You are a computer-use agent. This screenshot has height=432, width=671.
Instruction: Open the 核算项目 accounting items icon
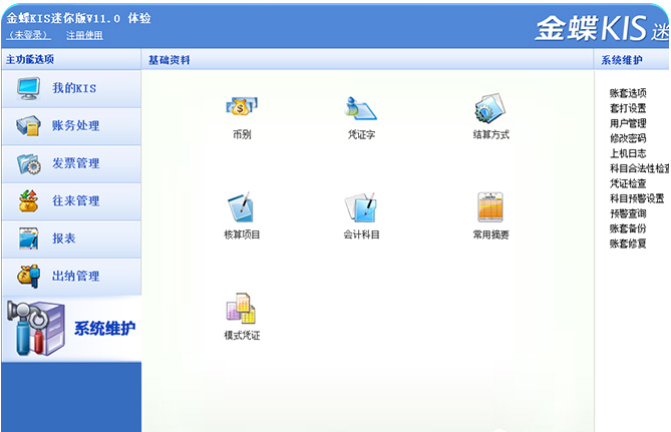pyautogui.click(x=241, y=207)
